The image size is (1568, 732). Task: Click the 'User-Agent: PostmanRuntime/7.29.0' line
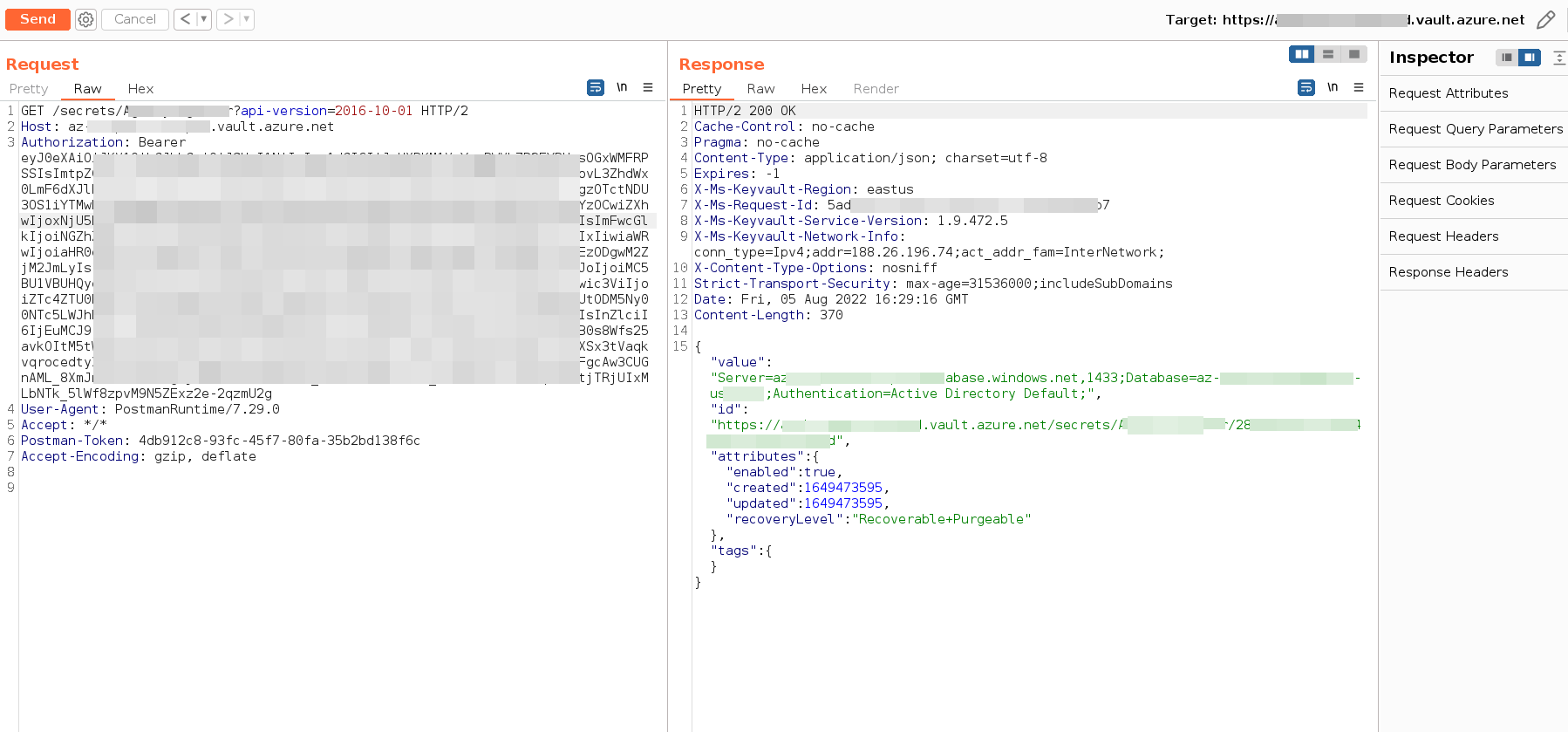[150, 409]
